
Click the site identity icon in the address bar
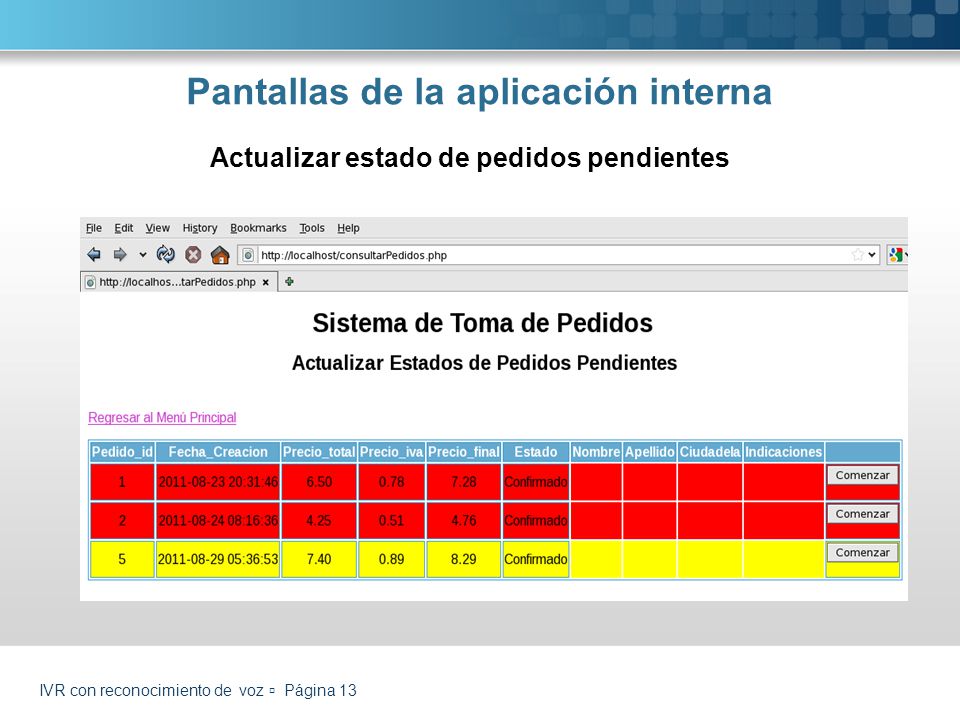click(247, 255)
